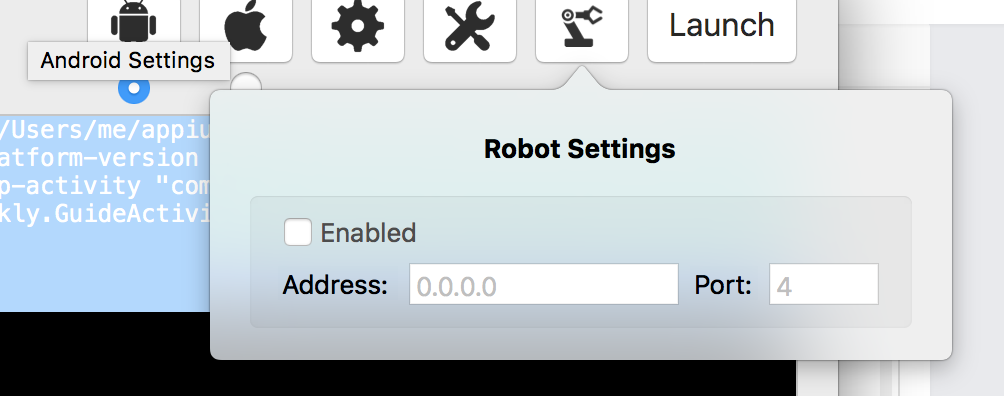Screen dimensions: 1004x396
Task: Focus the robot Port input field
Action: pyautogui.click(x=823, y=284)
